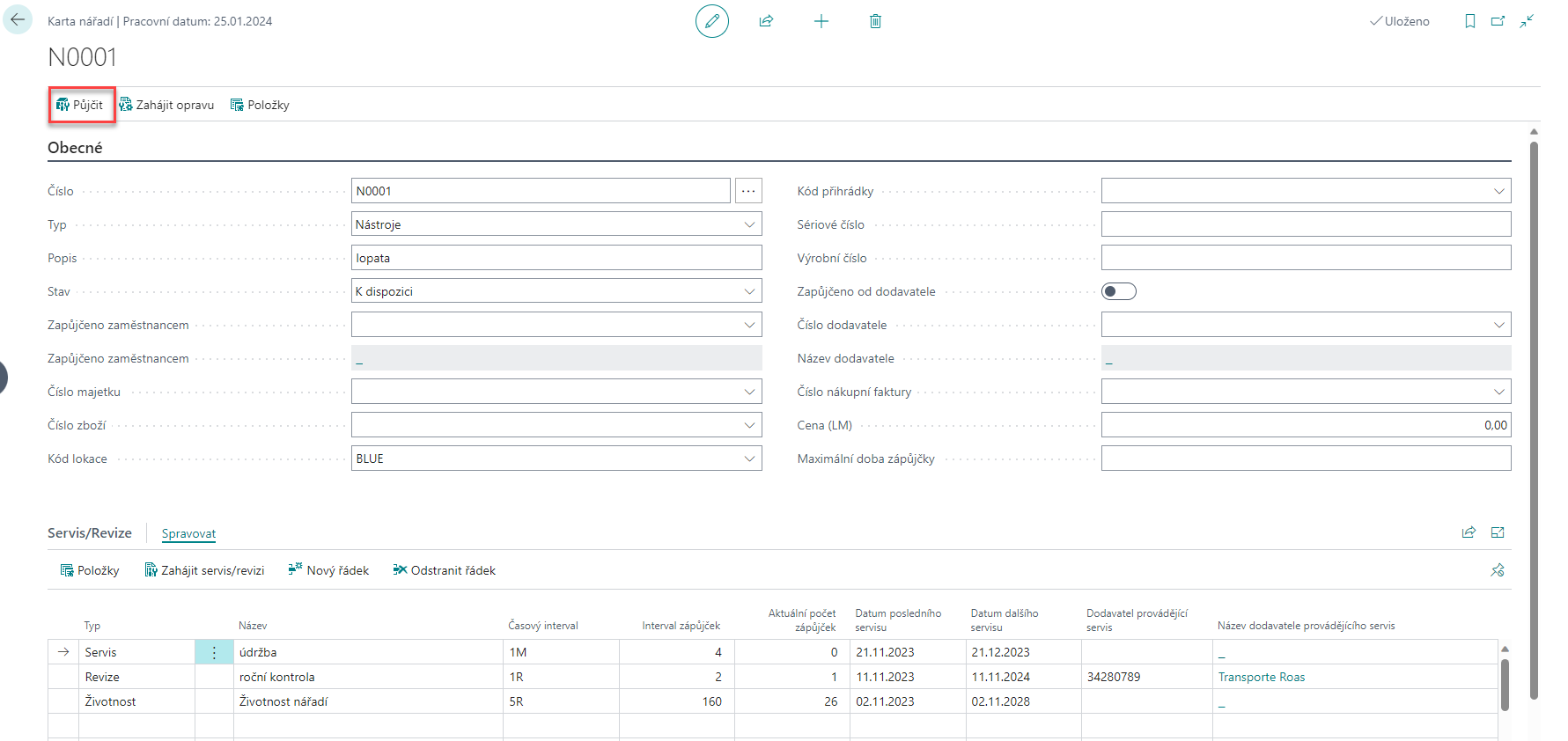Click the pin icon in Servis/Revize toolbar
The image size is (1568, 741).
(1497, 570)
